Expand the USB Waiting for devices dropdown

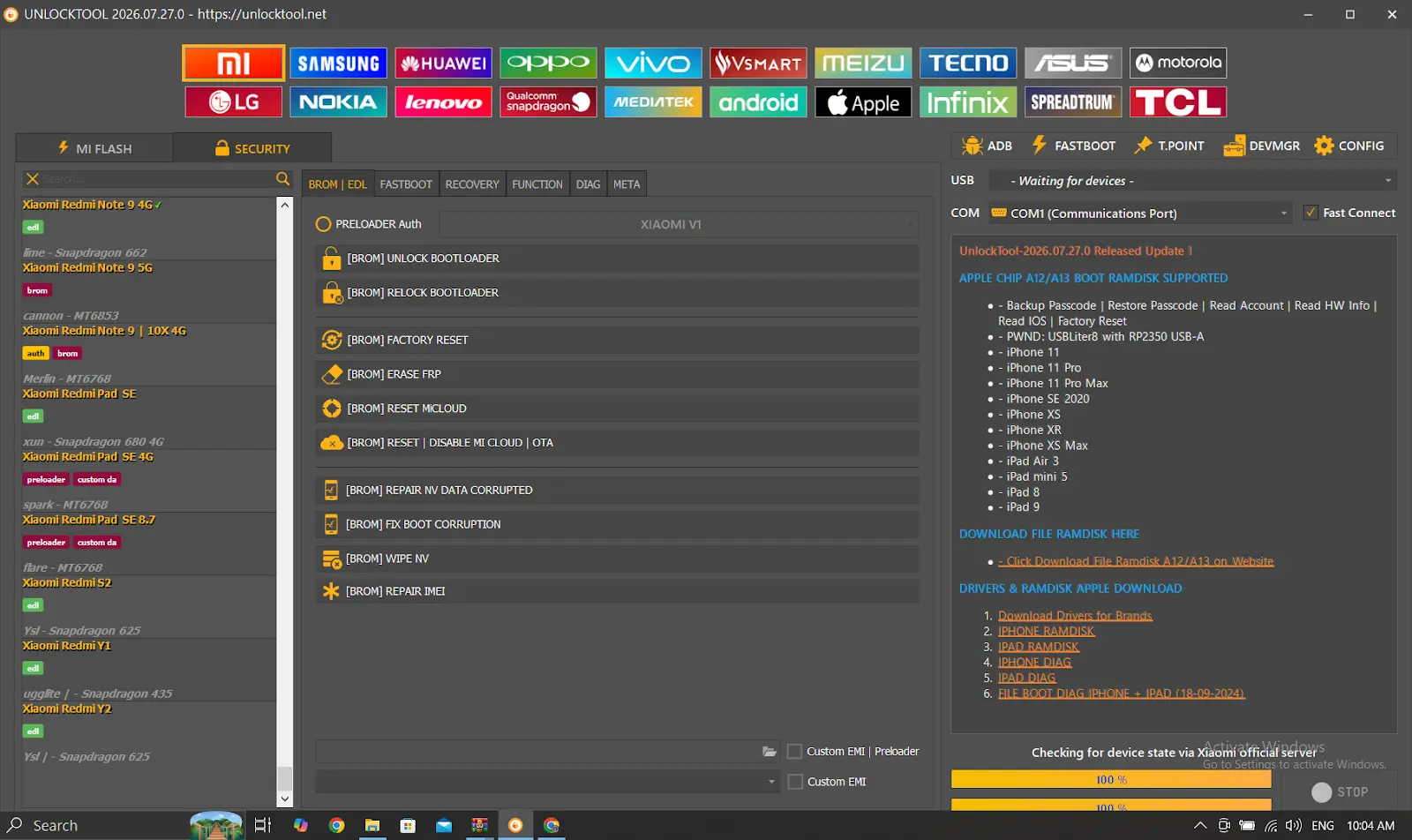[x=1191, y=181]
